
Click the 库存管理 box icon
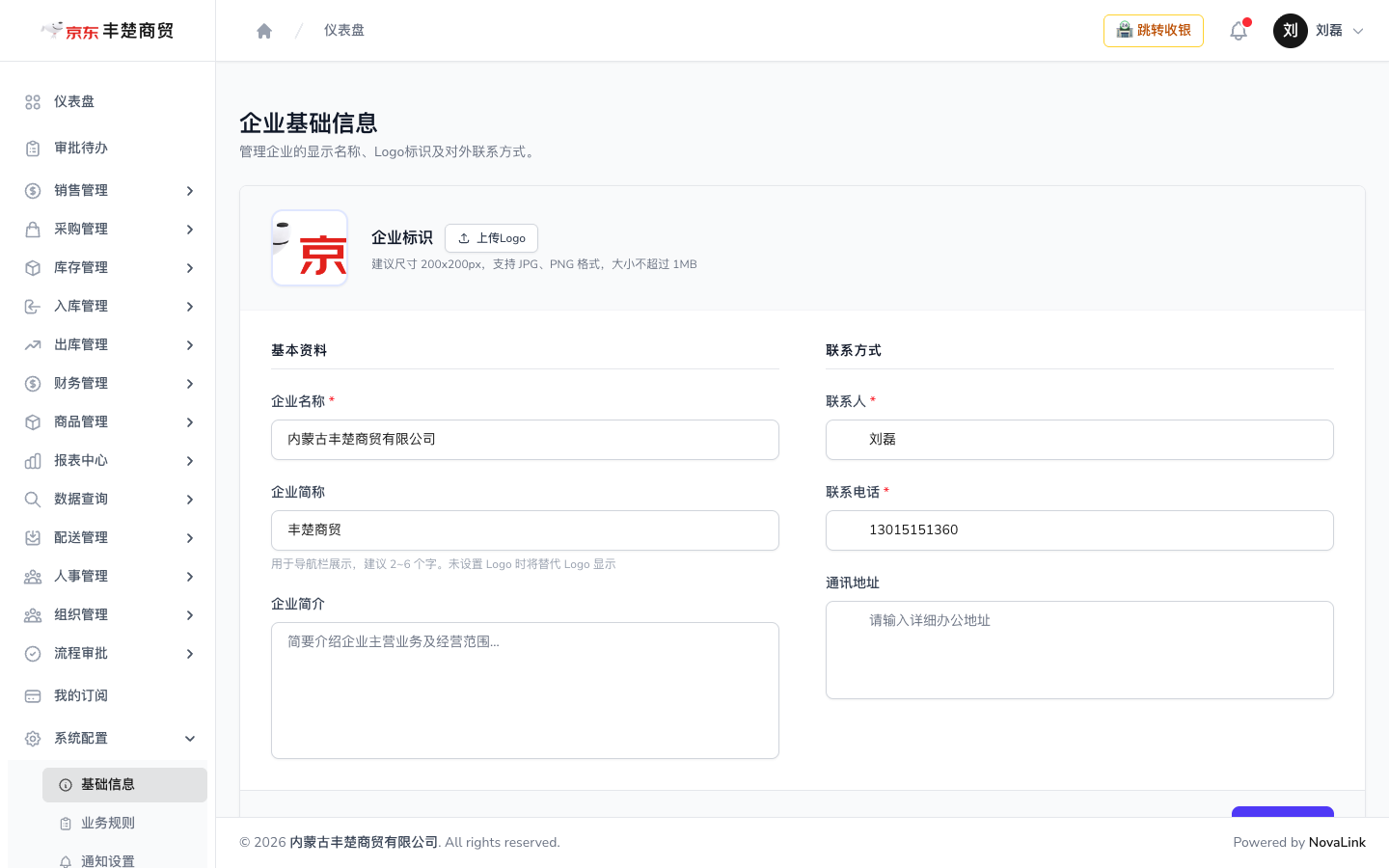pyautogui.click(x=33, y=268)
